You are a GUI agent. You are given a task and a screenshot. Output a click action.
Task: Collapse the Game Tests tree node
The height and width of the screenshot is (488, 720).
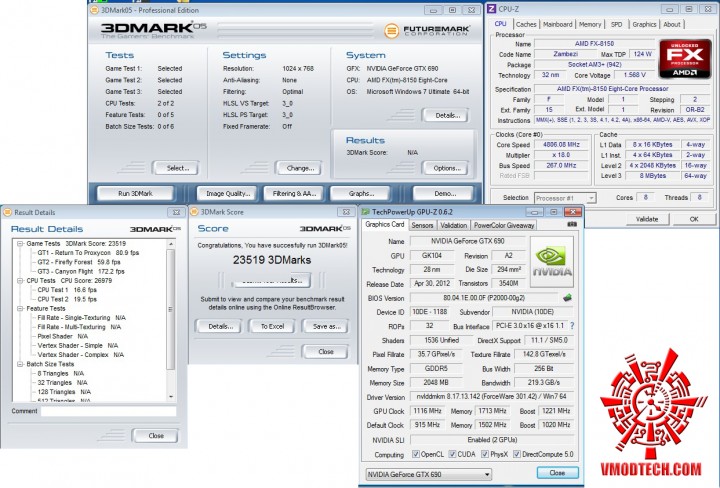coord(20,244)
